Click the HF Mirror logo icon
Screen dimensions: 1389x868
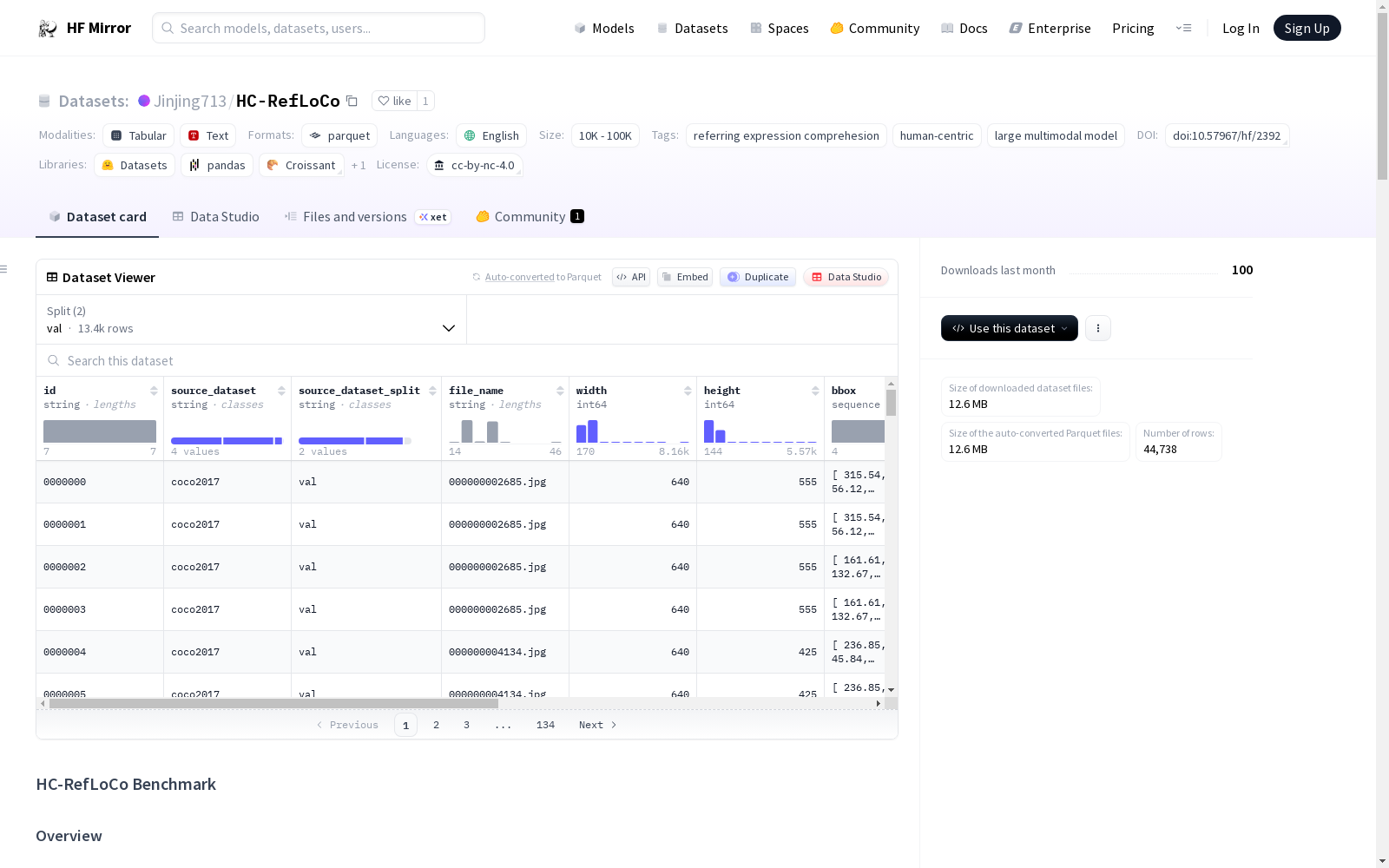[47, 29]
